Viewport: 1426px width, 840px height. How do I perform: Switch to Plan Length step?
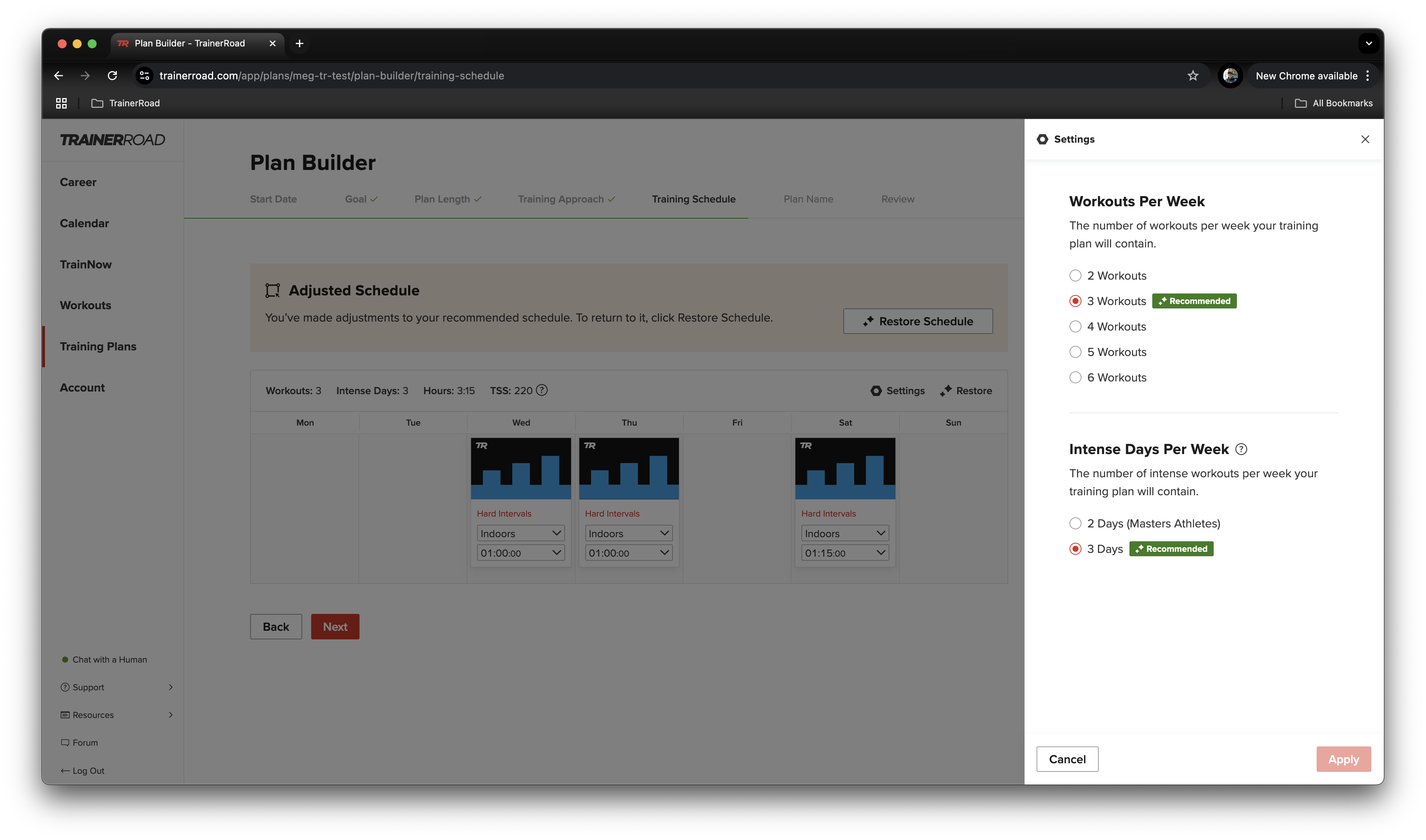[448, 199]
